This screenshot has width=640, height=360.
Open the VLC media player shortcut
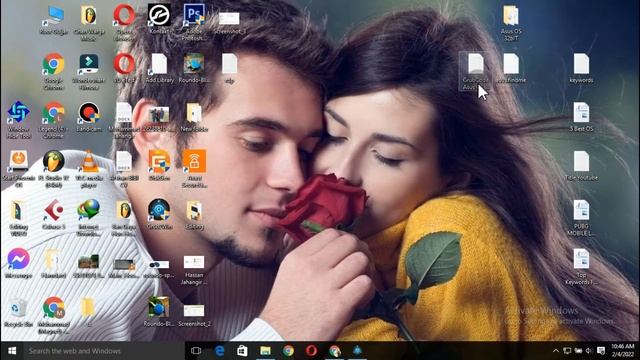[89, 169]
